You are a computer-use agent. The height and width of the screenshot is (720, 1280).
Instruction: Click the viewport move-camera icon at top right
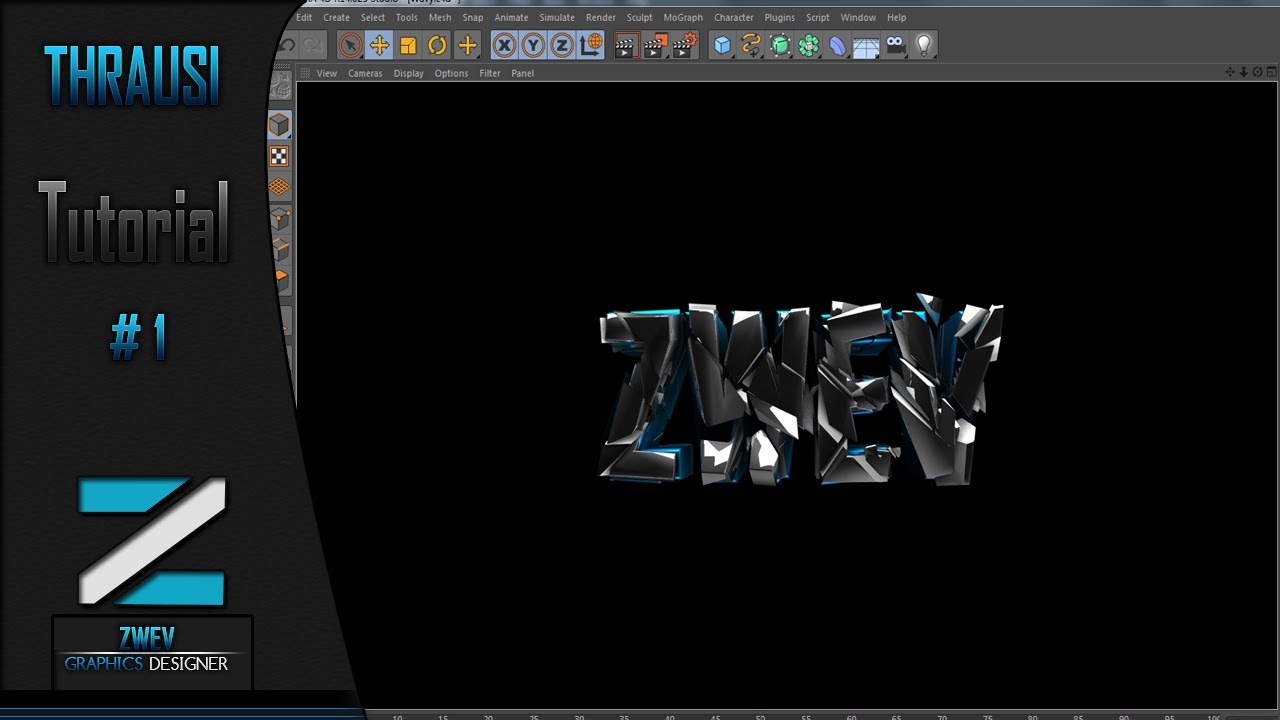(1231, 72)
